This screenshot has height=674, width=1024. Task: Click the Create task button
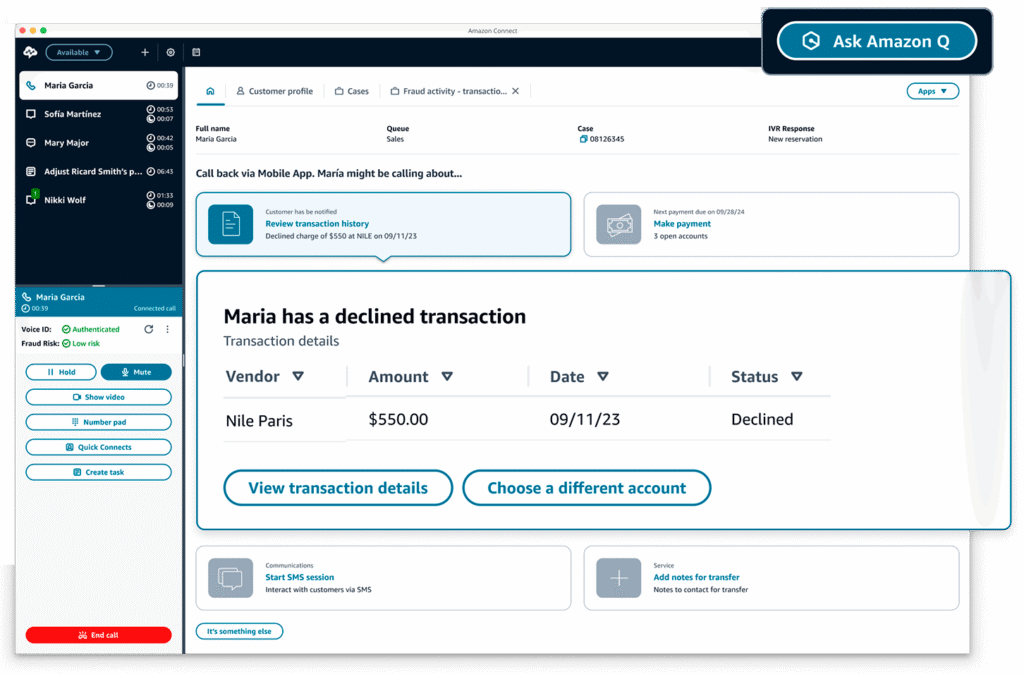(x=99, y=472)
